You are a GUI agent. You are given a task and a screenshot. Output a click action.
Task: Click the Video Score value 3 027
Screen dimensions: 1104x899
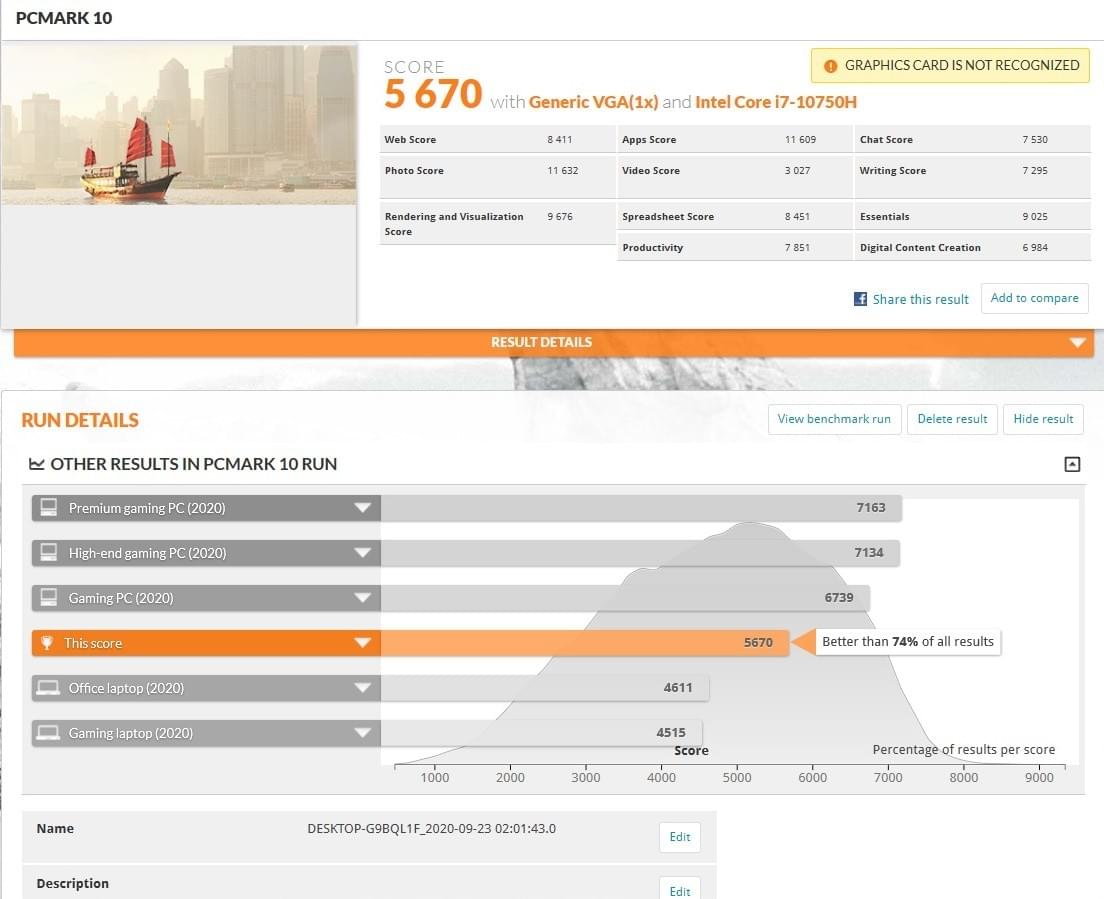pyautogui.click(x=797, y=170)
